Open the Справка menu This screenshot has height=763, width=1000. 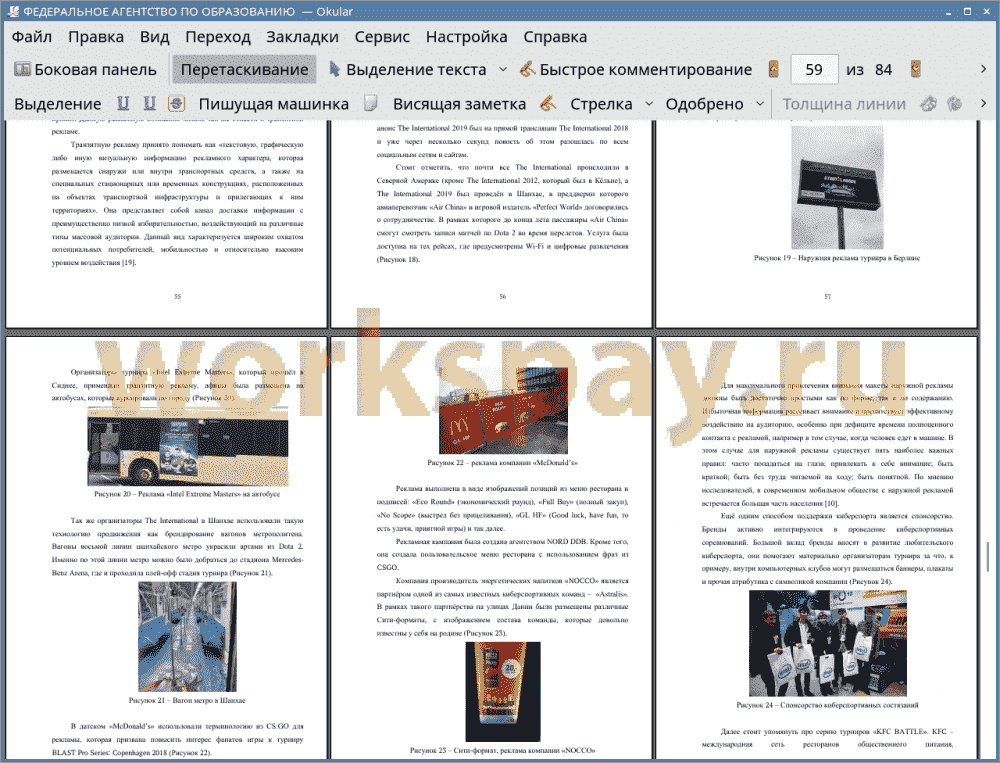[555, 37]
